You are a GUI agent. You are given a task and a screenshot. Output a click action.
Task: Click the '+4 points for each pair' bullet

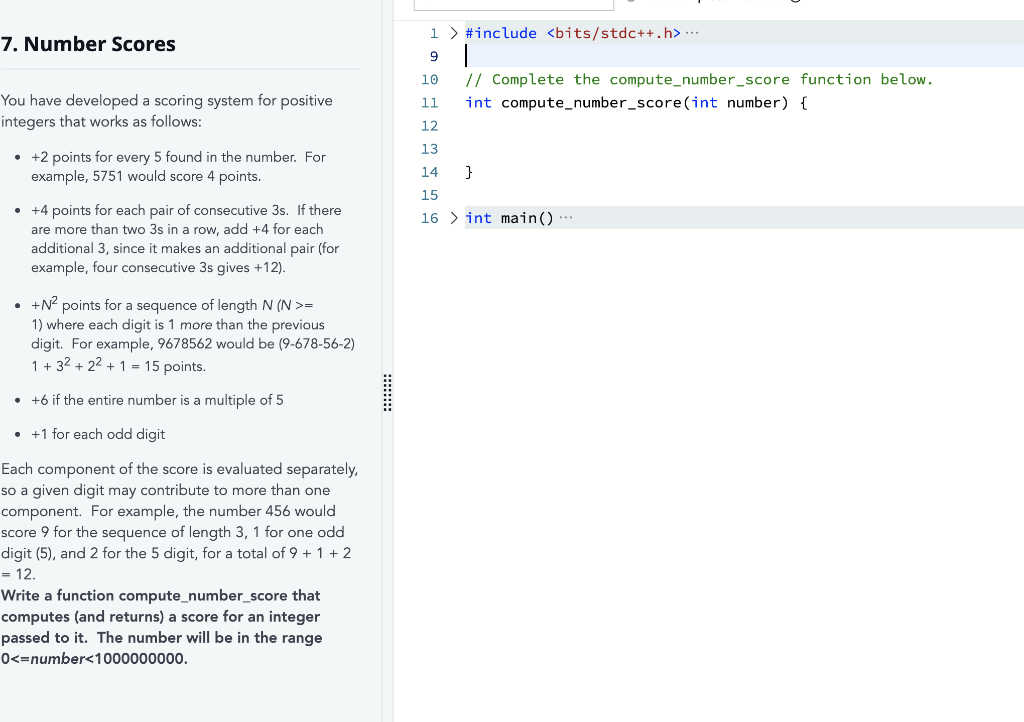pyautogui.click(x=186, y=239)
